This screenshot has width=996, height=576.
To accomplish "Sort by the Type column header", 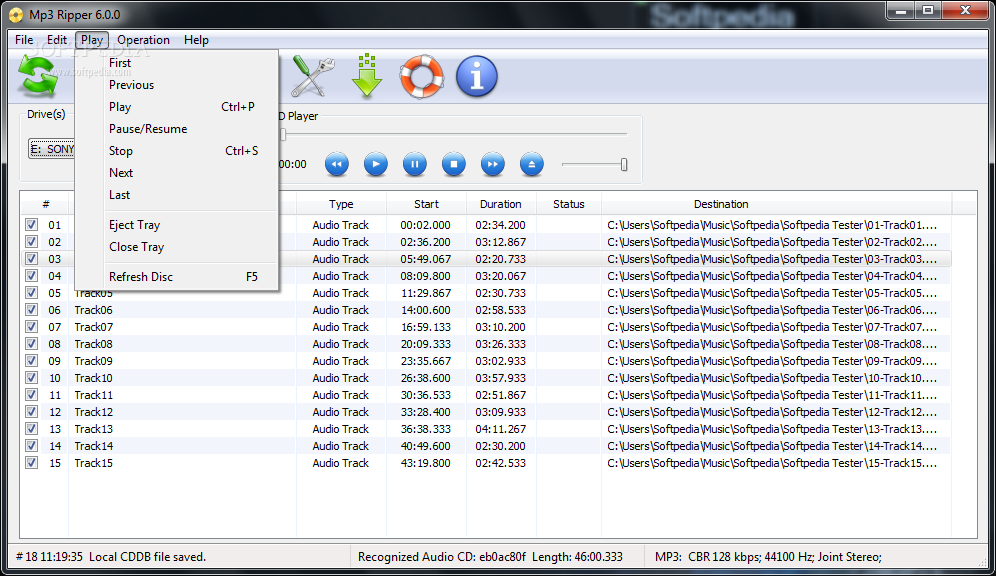I will pyautogui.click(x=341, y=204).
